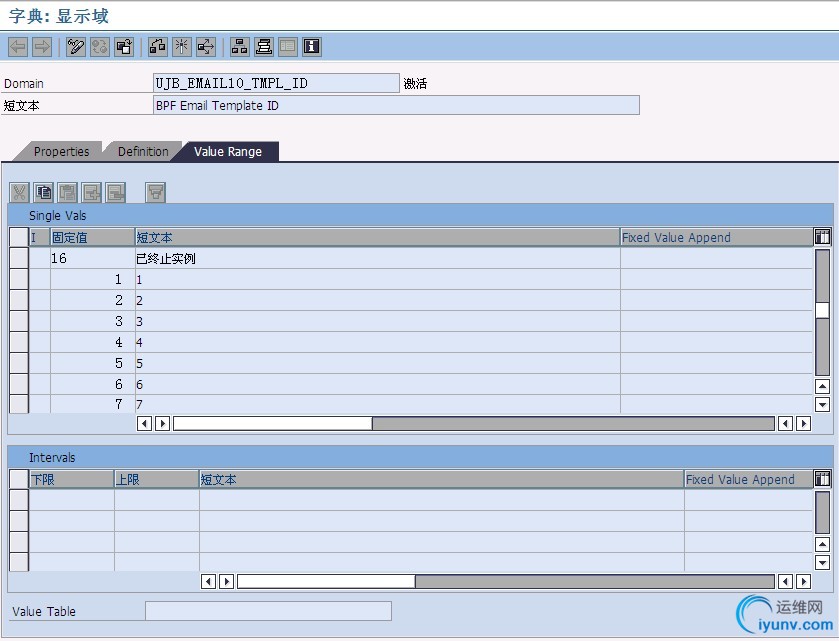Click the Paste icon above Single Vals
839x641 pixels.
click(67, 192)
